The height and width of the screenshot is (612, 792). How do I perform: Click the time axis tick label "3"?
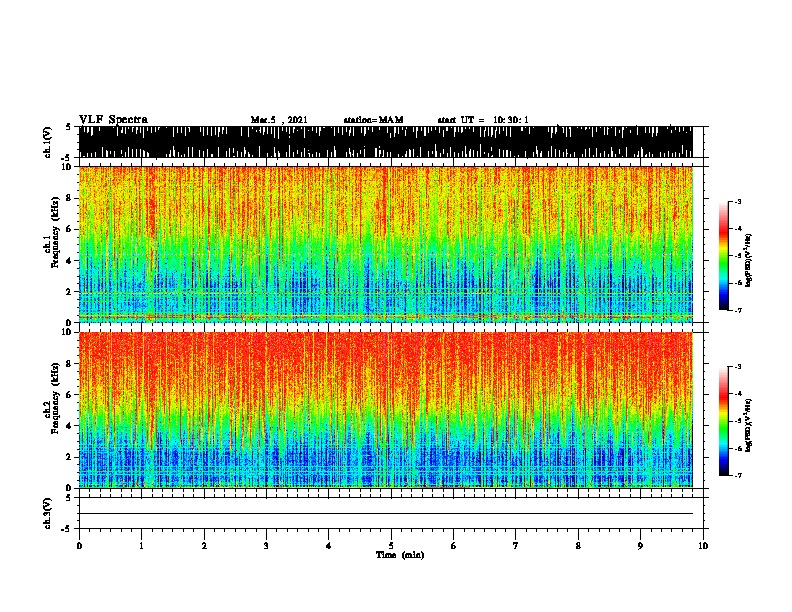pos(266,546)
